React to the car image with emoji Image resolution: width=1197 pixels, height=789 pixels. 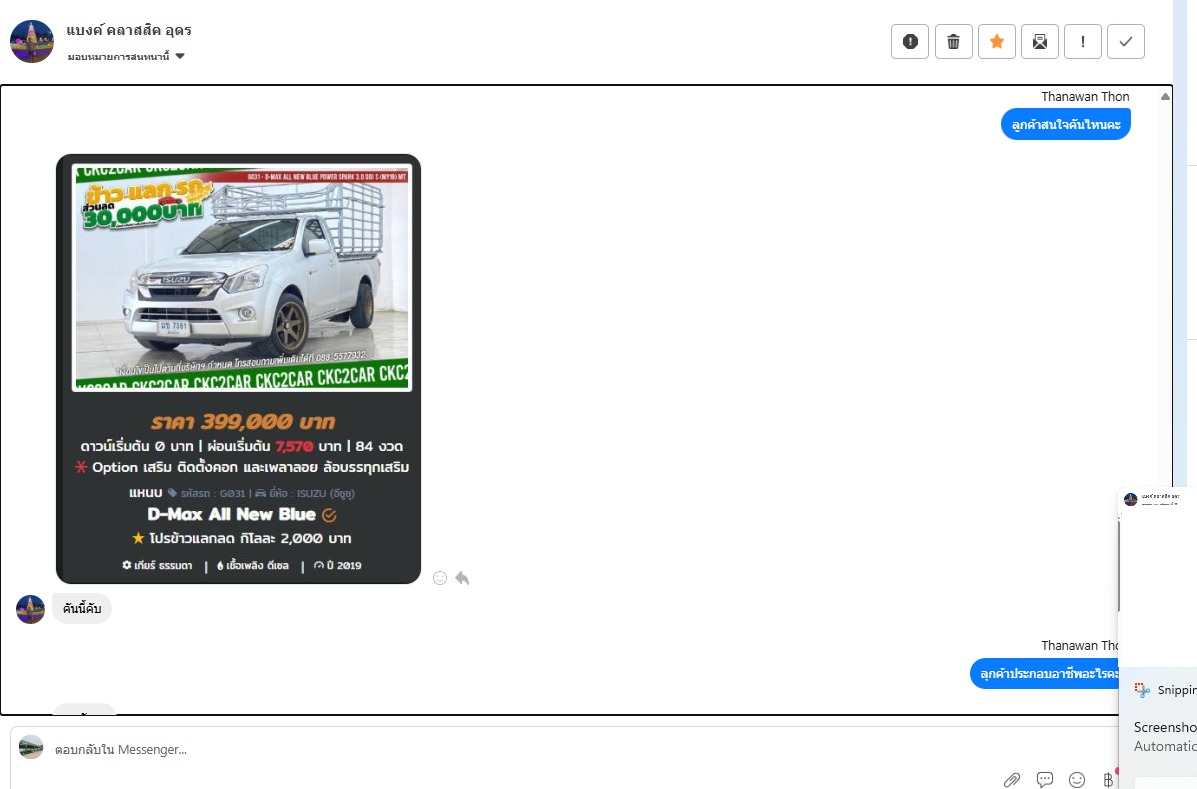coord(440,578)
